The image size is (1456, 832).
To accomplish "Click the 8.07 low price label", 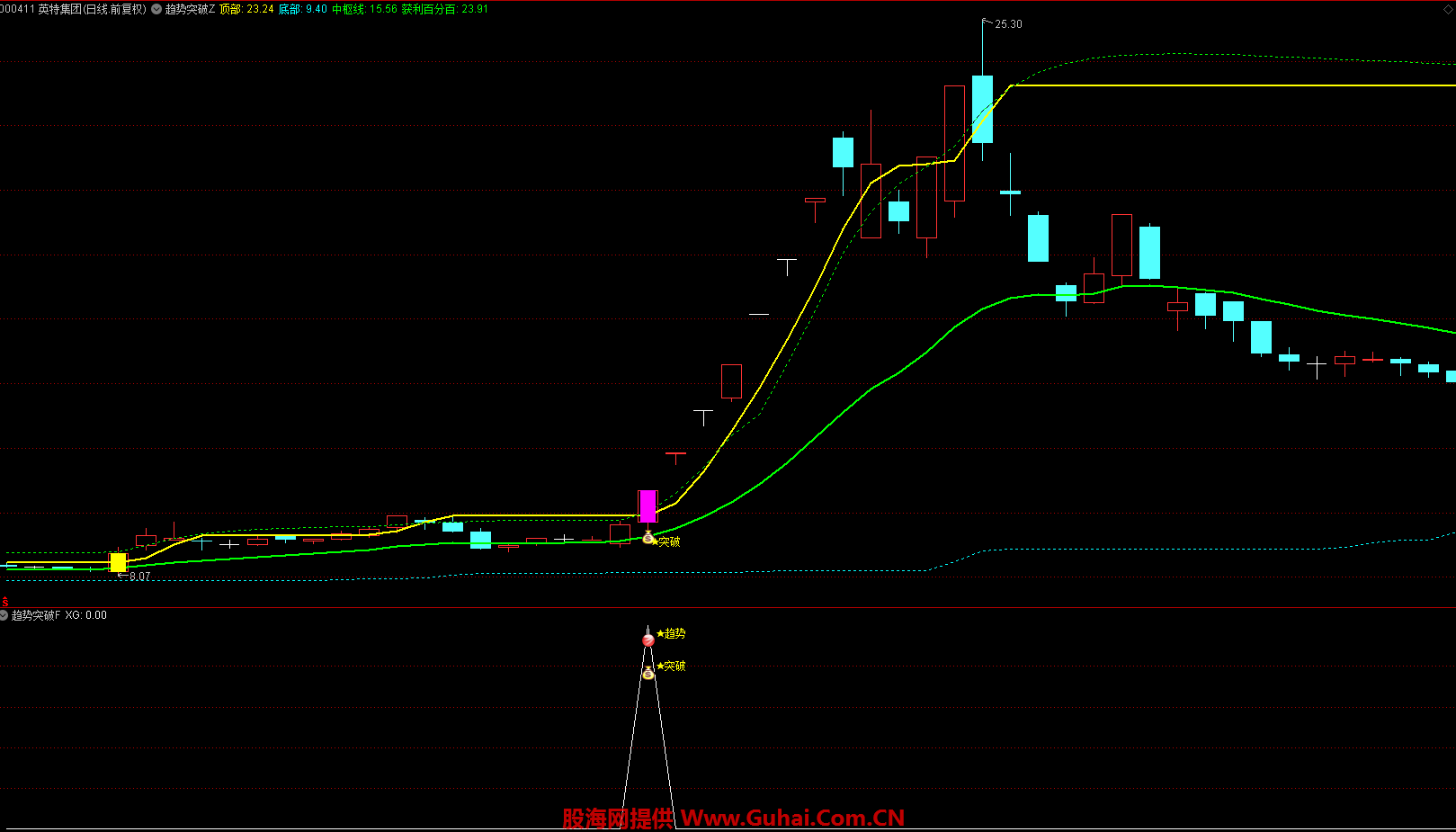I will (x=139, y=577).
